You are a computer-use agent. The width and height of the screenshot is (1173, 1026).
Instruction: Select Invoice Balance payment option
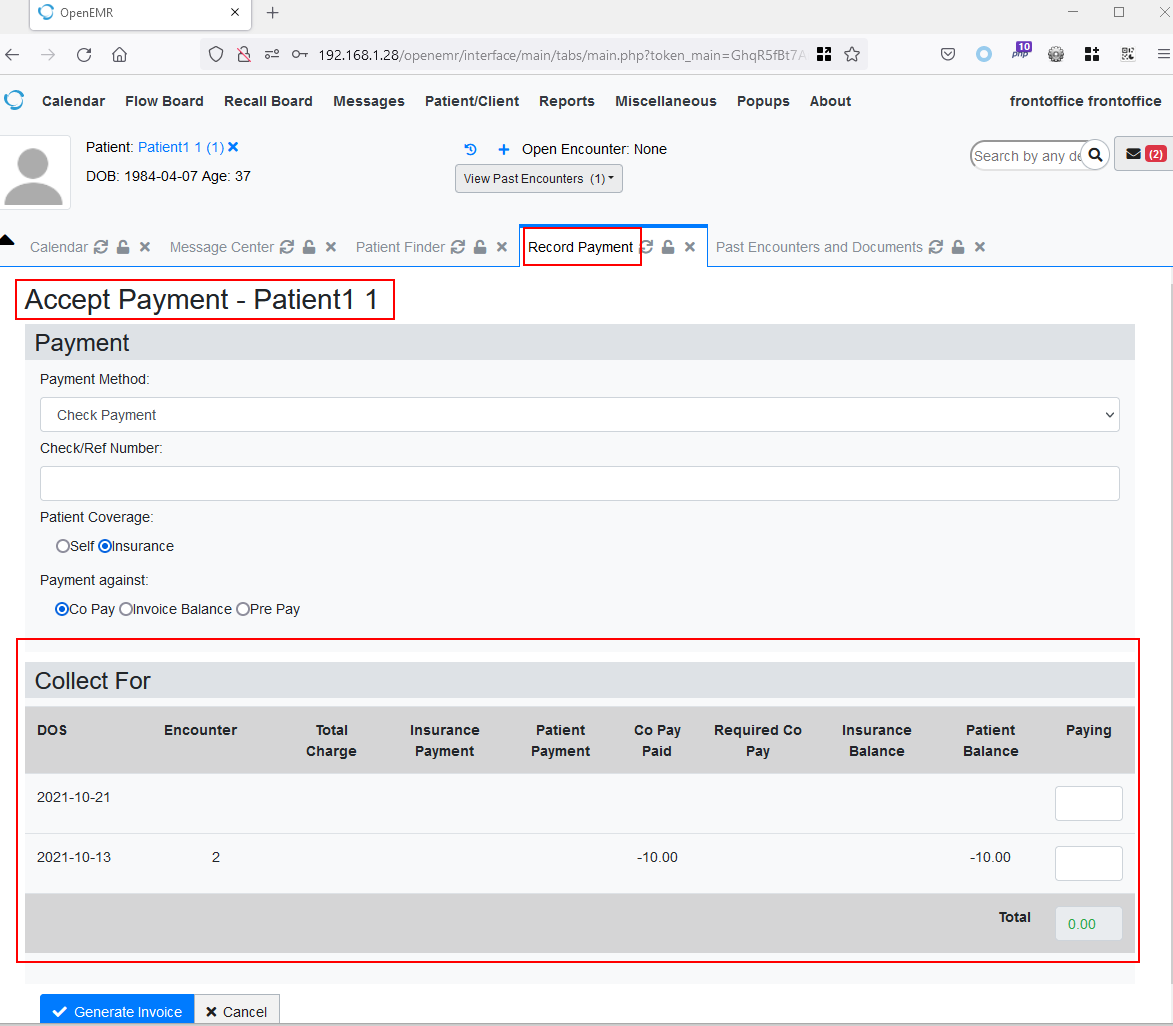[126, 609]
